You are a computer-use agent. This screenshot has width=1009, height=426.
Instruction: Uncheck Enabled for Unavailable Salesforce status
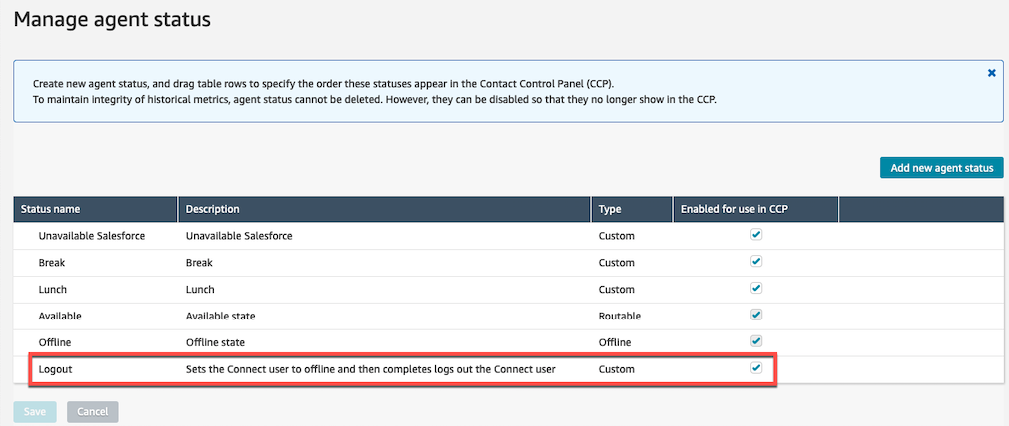[x=756, y=235]
